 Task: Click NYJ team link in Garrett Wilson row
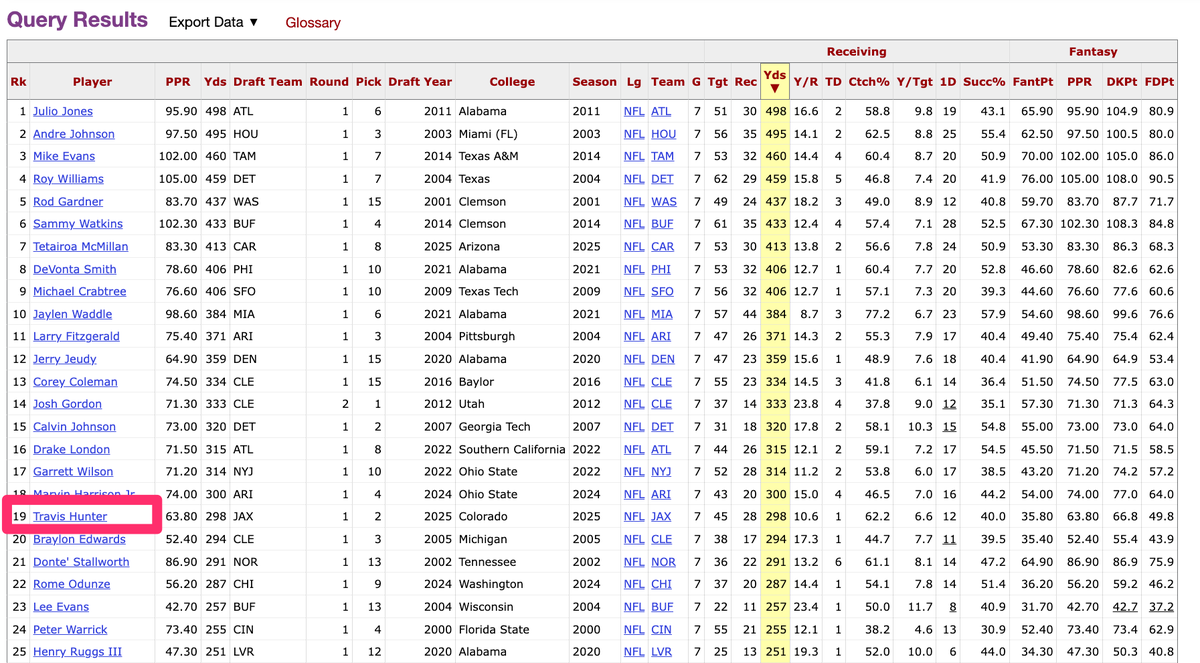point(662,471)
